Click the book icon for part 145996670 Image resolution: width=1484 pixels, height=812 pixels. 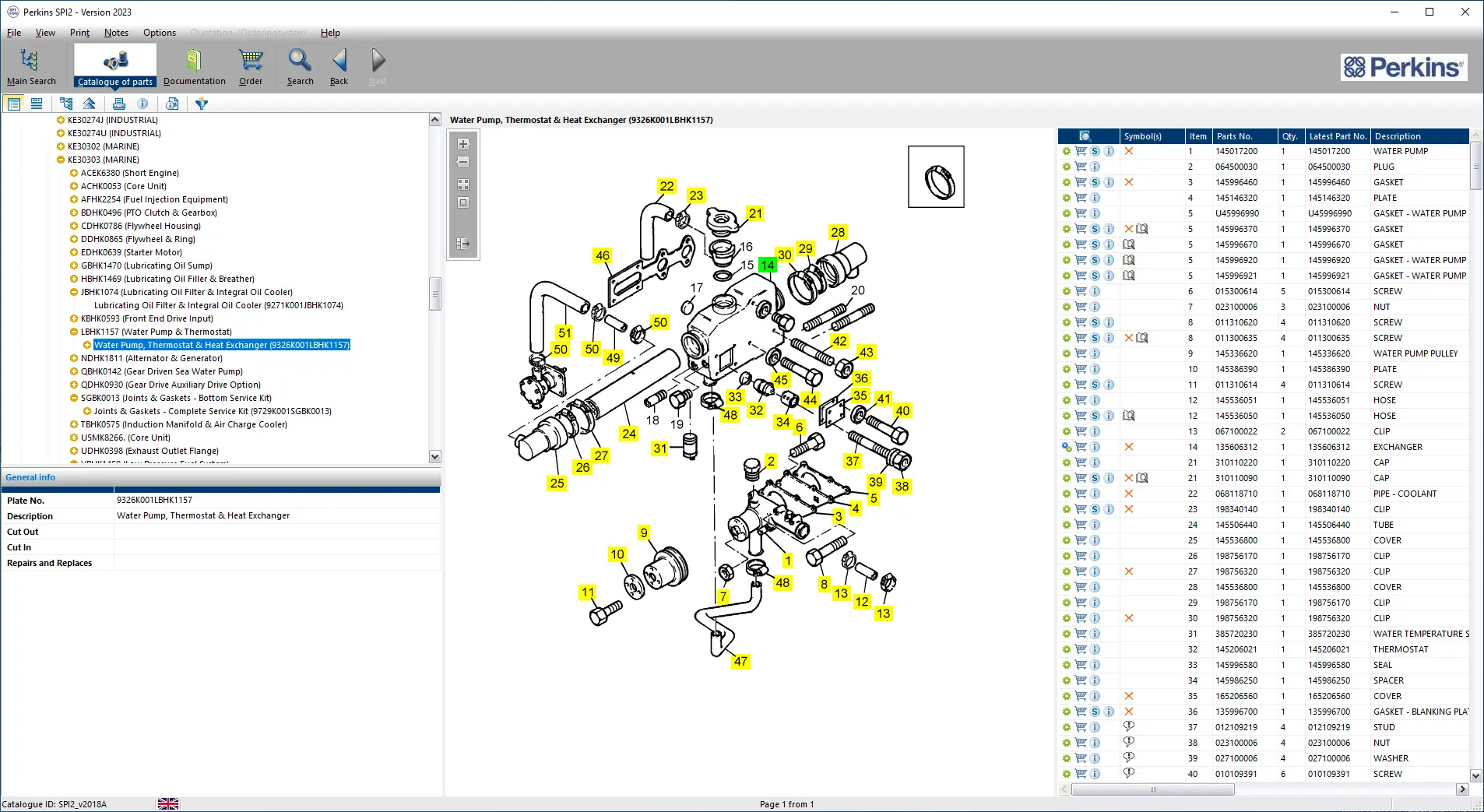[x=1129, y=244]
